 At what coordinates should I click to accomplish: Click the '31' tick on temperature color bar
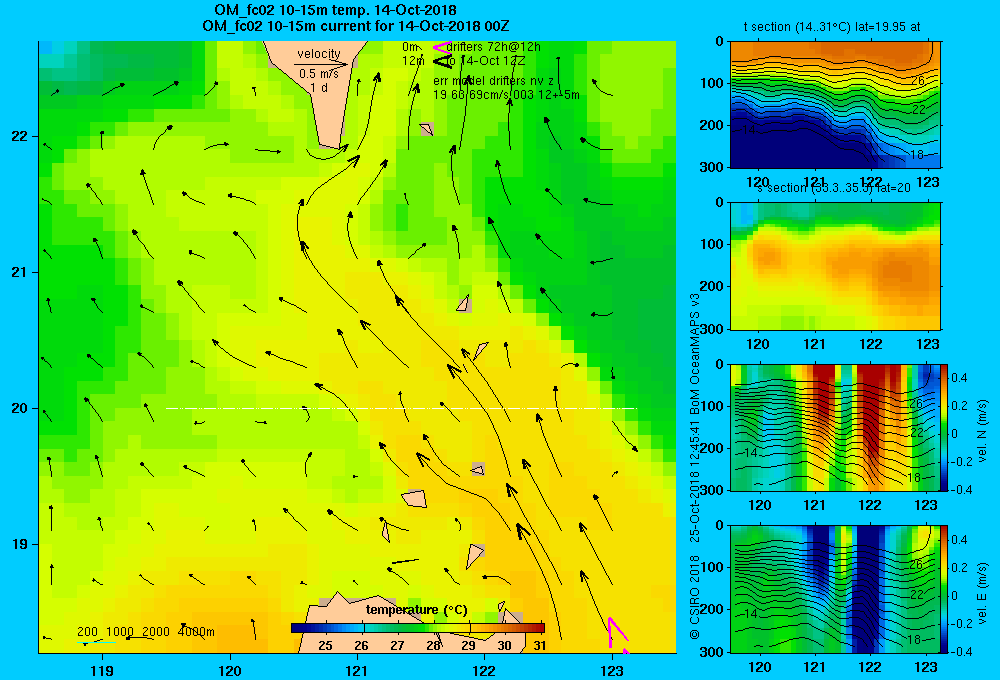(x=540, y=645)
